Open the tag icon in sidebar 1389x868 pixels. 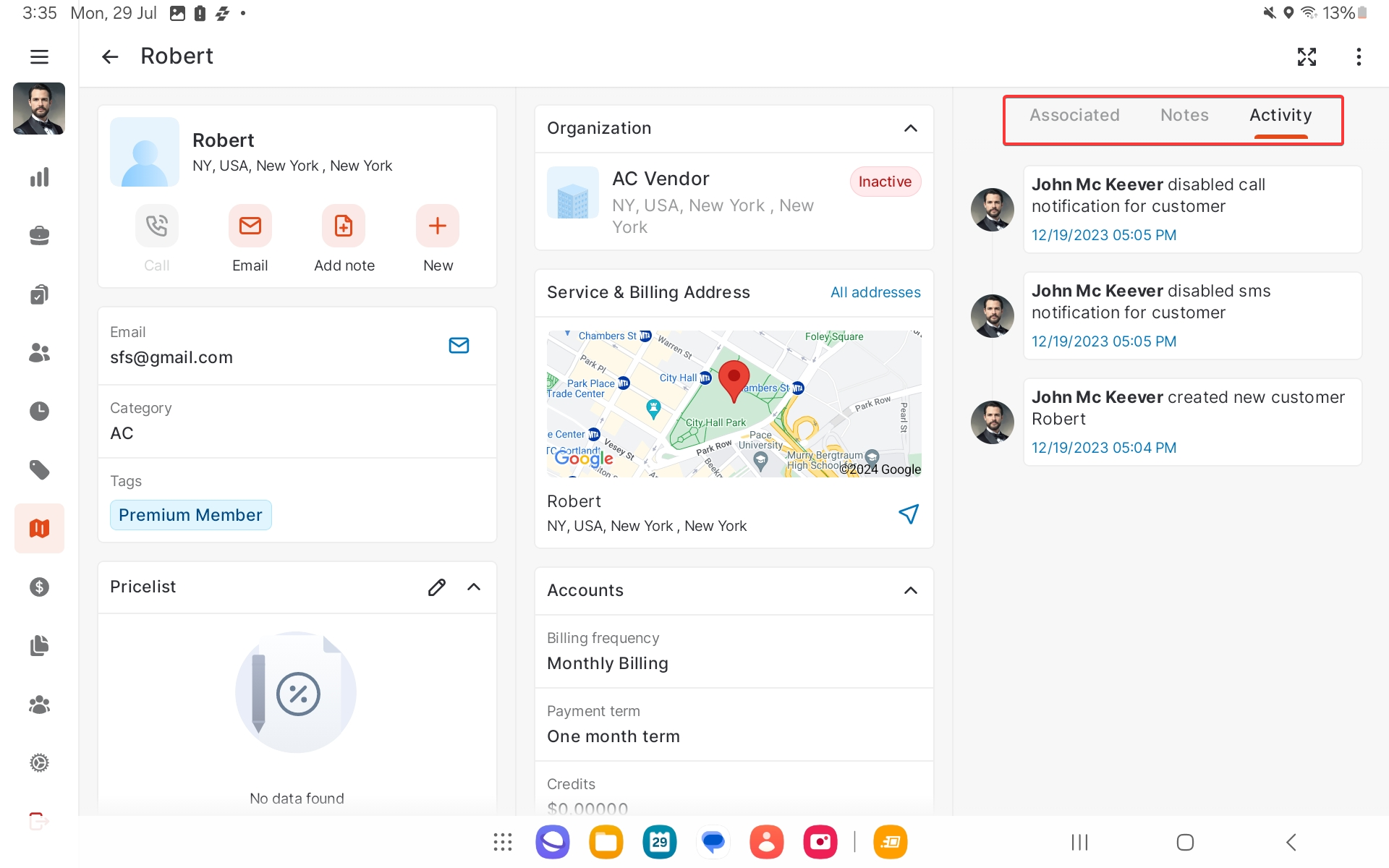pos(39,469)
